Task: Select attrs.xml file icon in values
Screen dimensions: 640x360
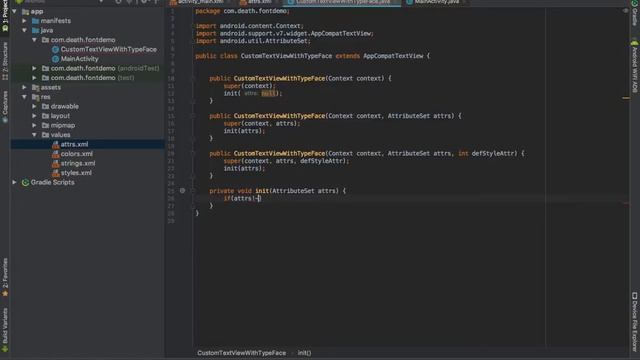Action: [x=56, y=144]
